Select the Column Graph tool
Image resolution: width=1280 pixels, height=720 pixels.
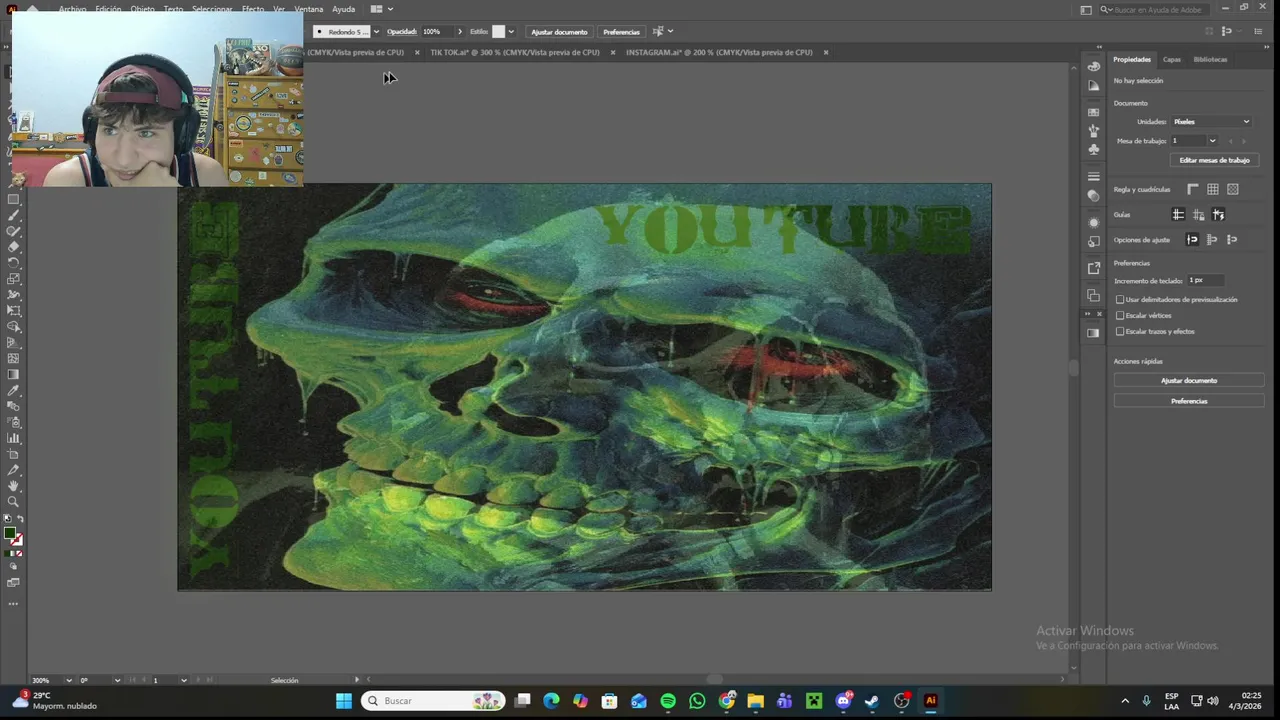(13, 439)
